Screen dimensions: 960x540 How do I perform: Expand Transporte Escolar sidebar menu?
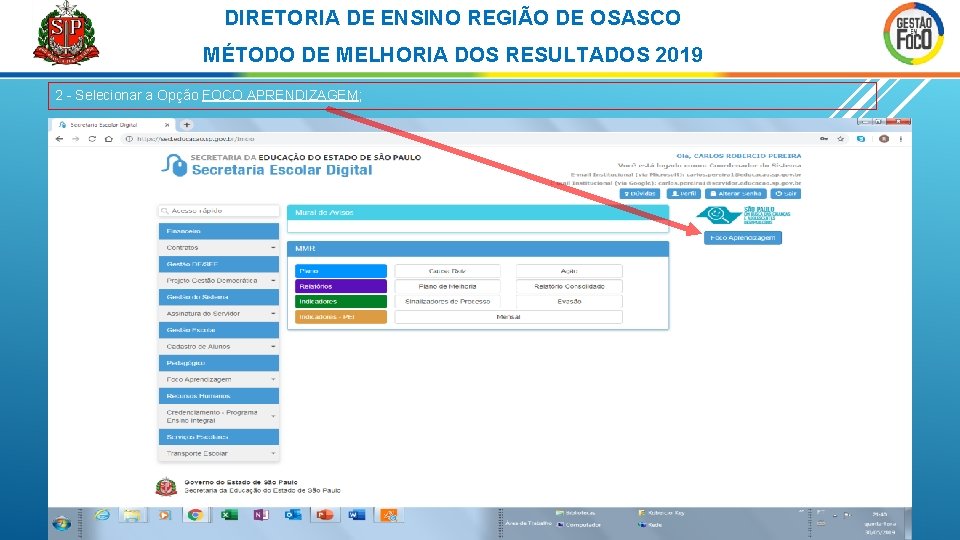[219, 454]
